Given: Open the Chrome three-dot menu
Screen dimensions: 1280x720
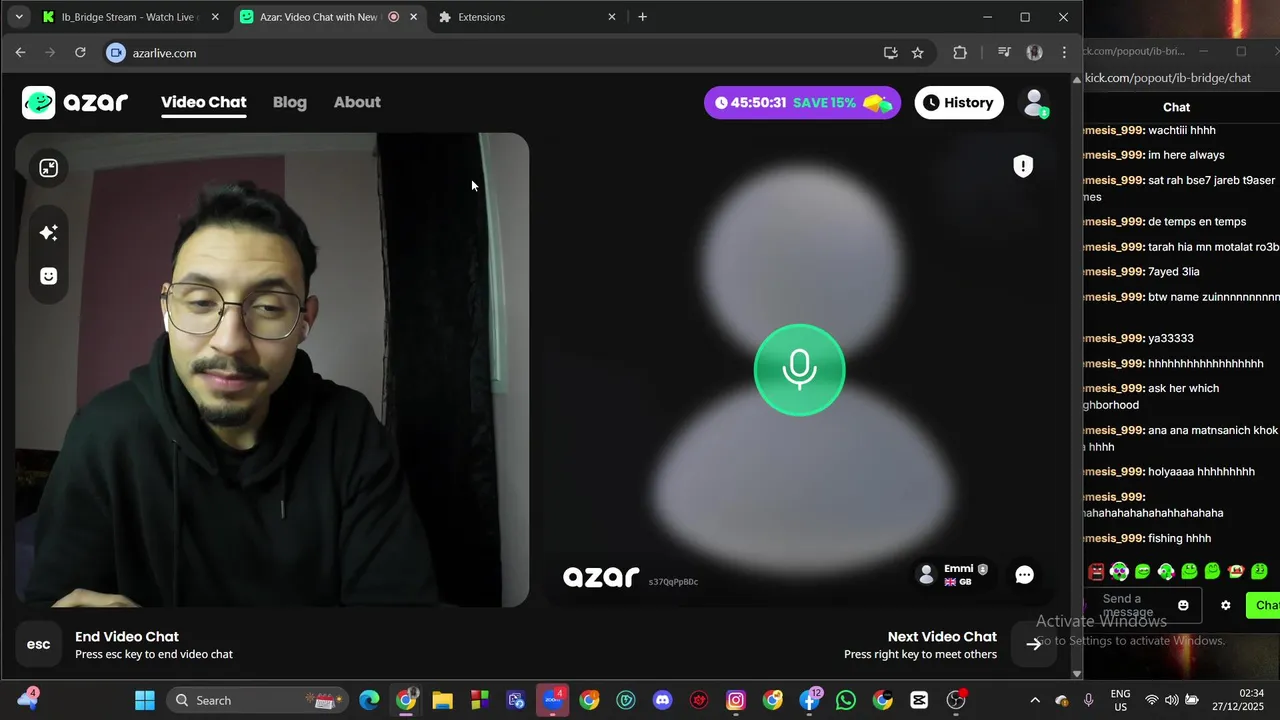Looking at the screenshot, I should [x=1064, y=53].
